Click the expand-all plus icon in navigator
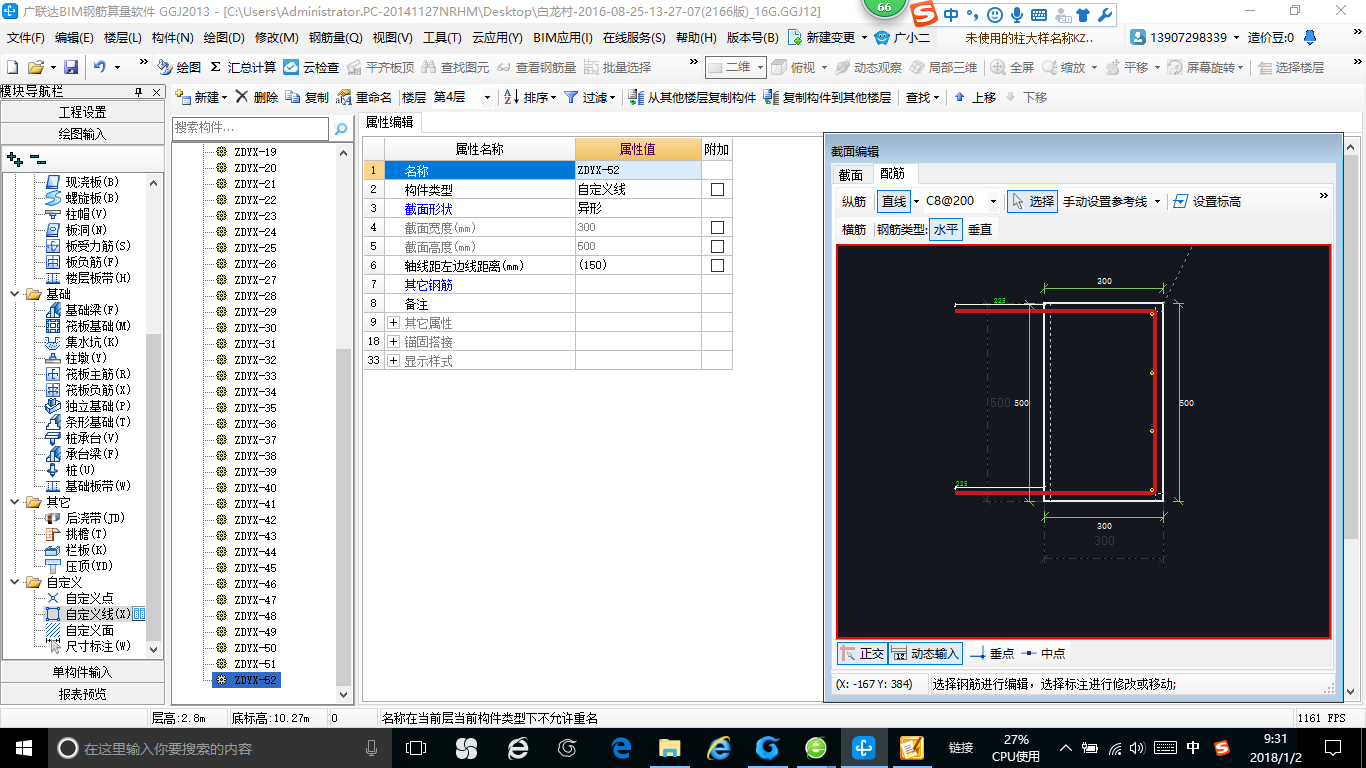 tap(14, 158)
